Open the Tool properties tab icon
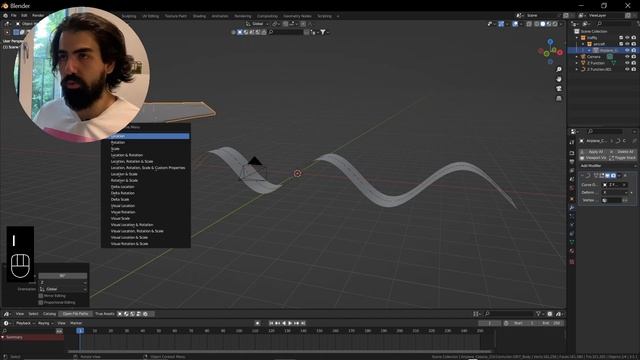 (572, 142)
